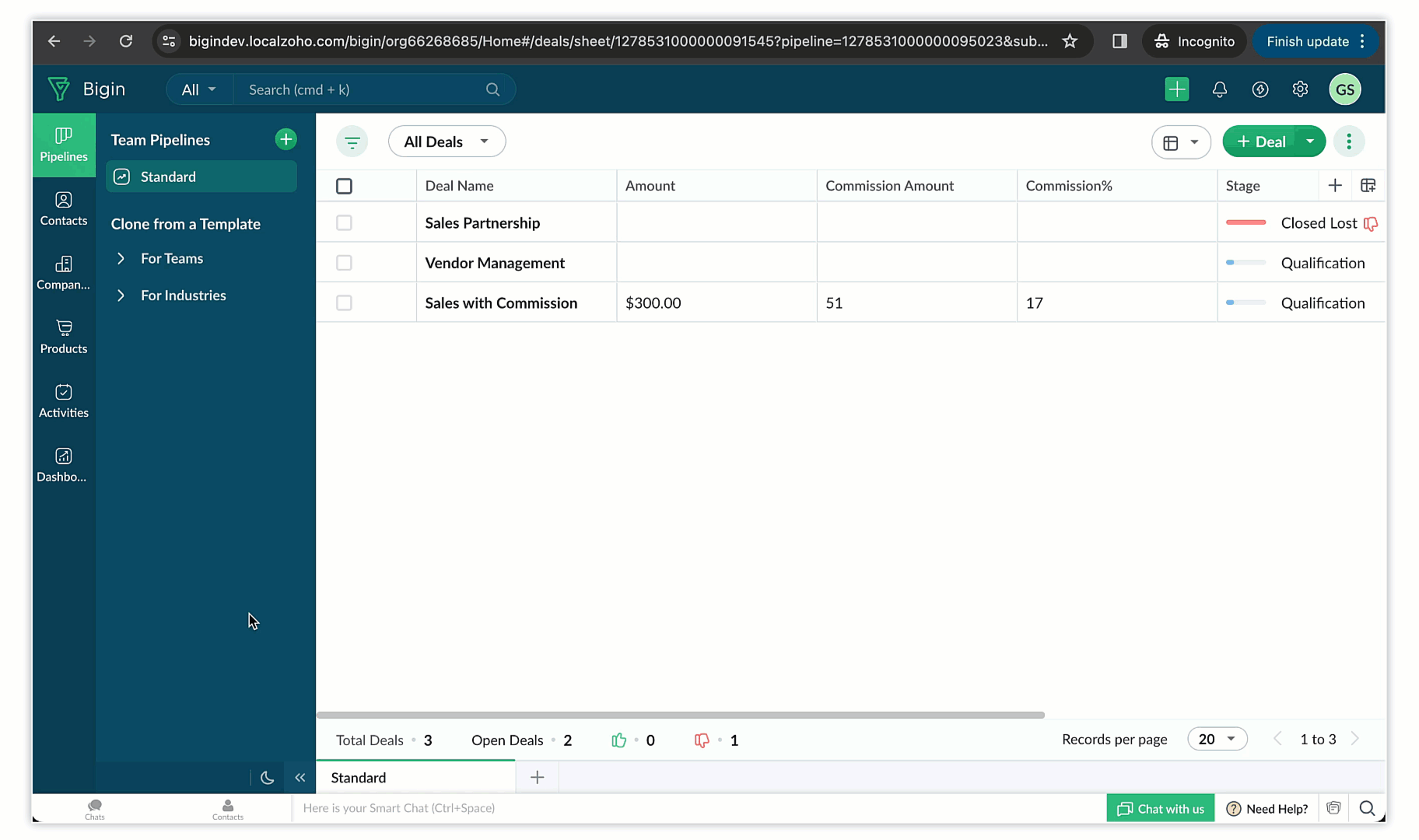The width and height of the screenshot is (1419, 840).
Task: Toggle night mode moon icon
Action: tap(267, 778)
